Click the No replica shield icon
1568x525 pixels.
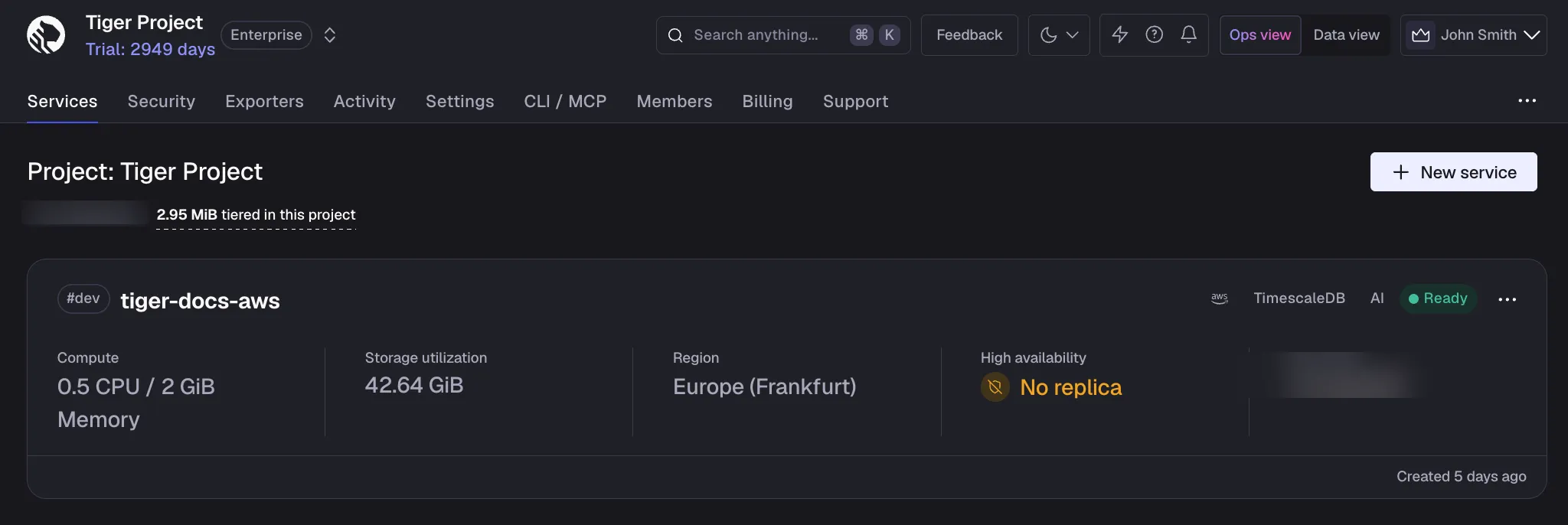coord(995,387)
